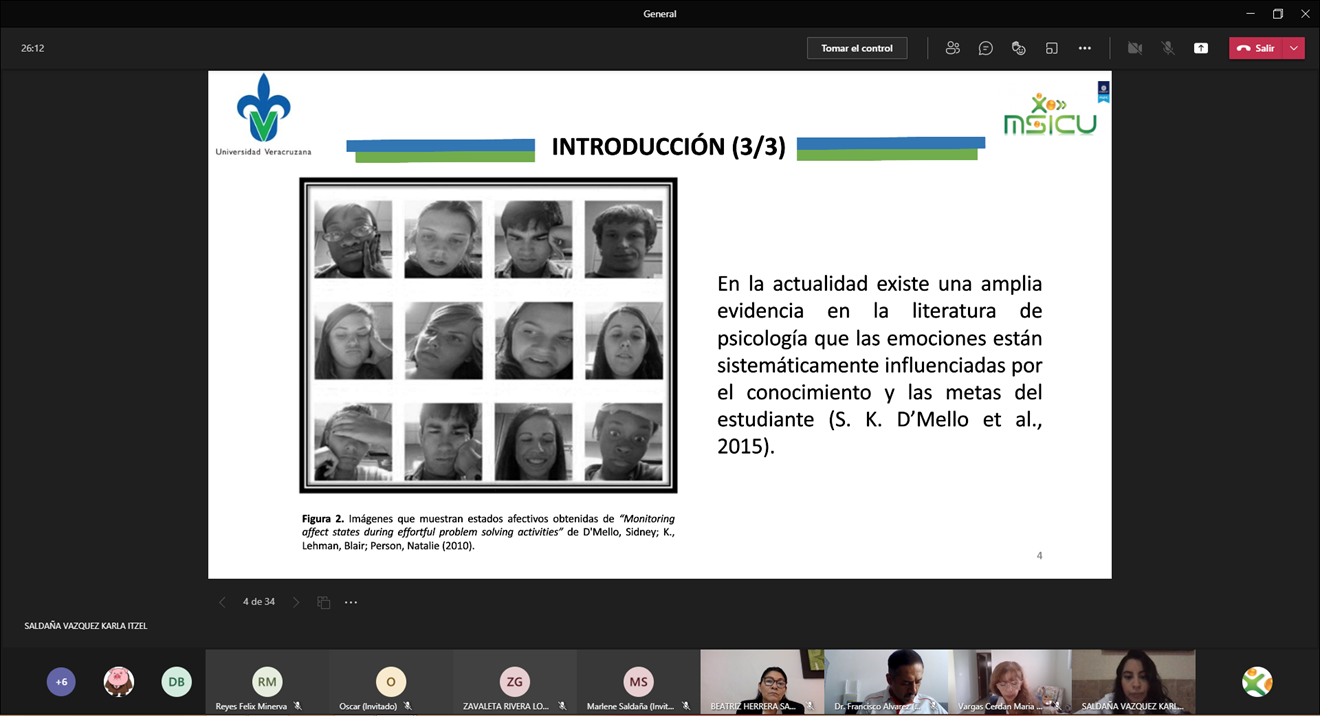Select BEATRIZ HERRERA video tile
This screenshot has width=1320, height=716.
pos(761,681)
